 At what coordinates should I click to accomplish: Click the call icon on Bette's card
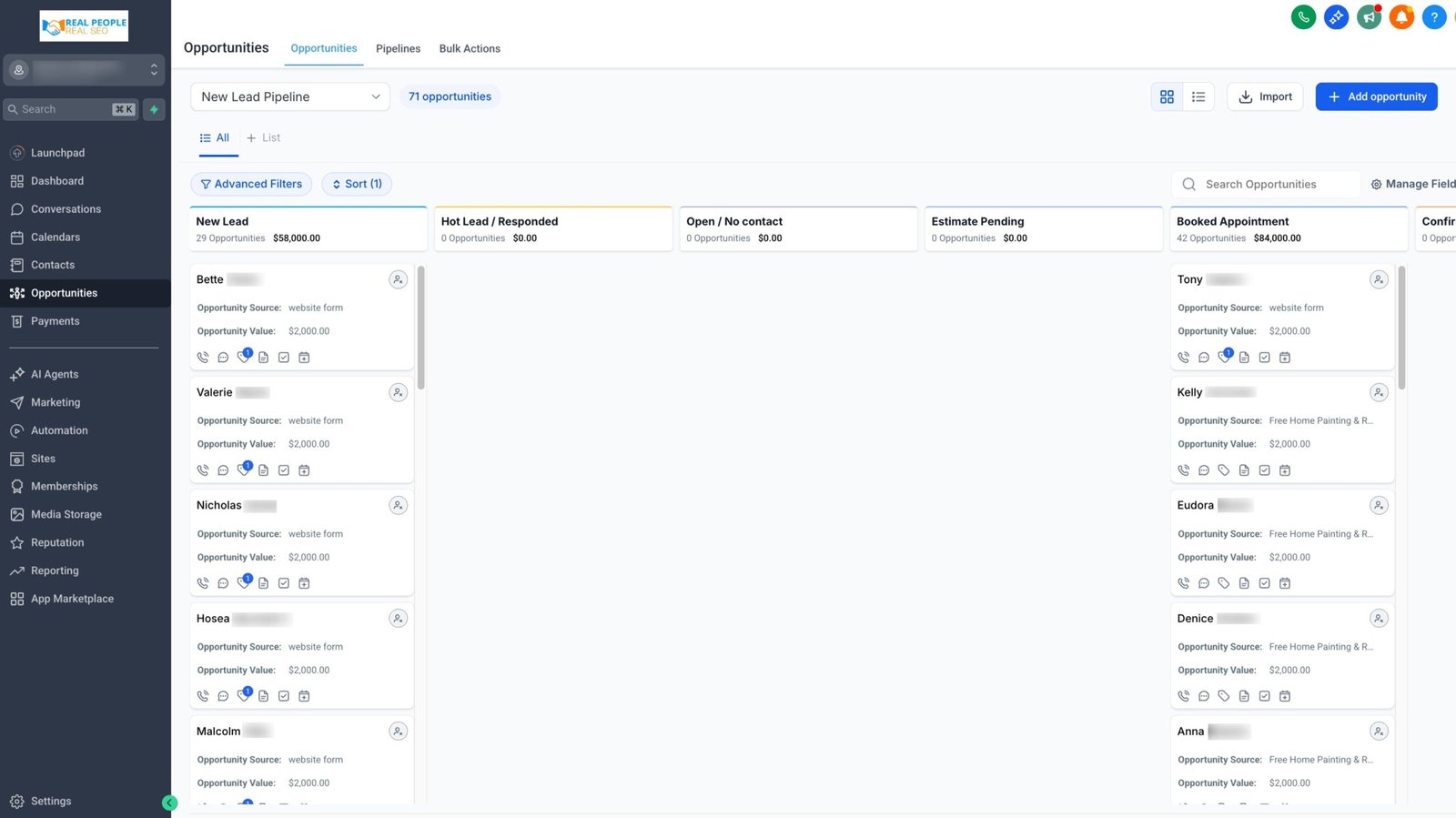pos(203,358)
